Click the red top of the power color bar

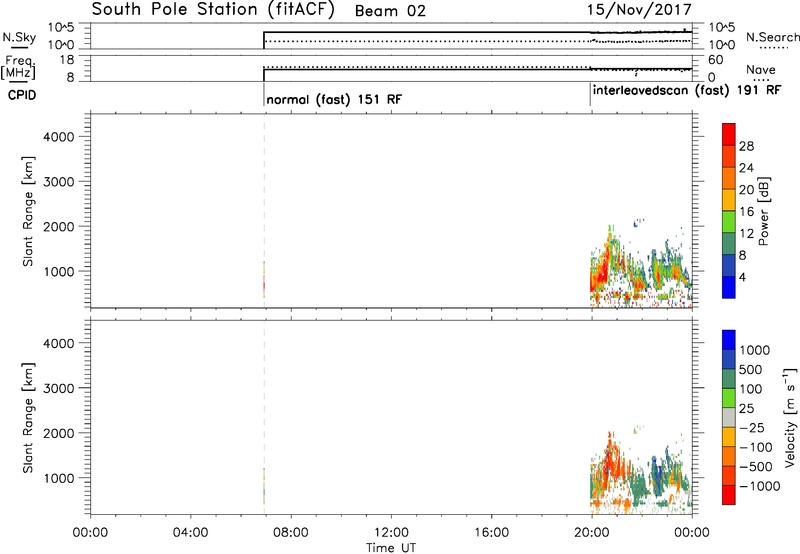(729, 134)
